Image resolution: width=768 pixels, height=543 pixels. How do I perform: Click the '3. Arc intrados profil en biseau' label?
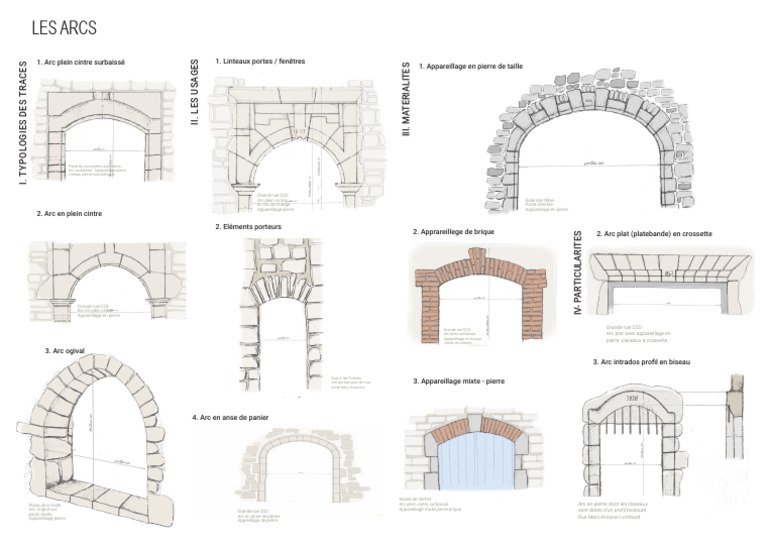click(x=642, y=362)
